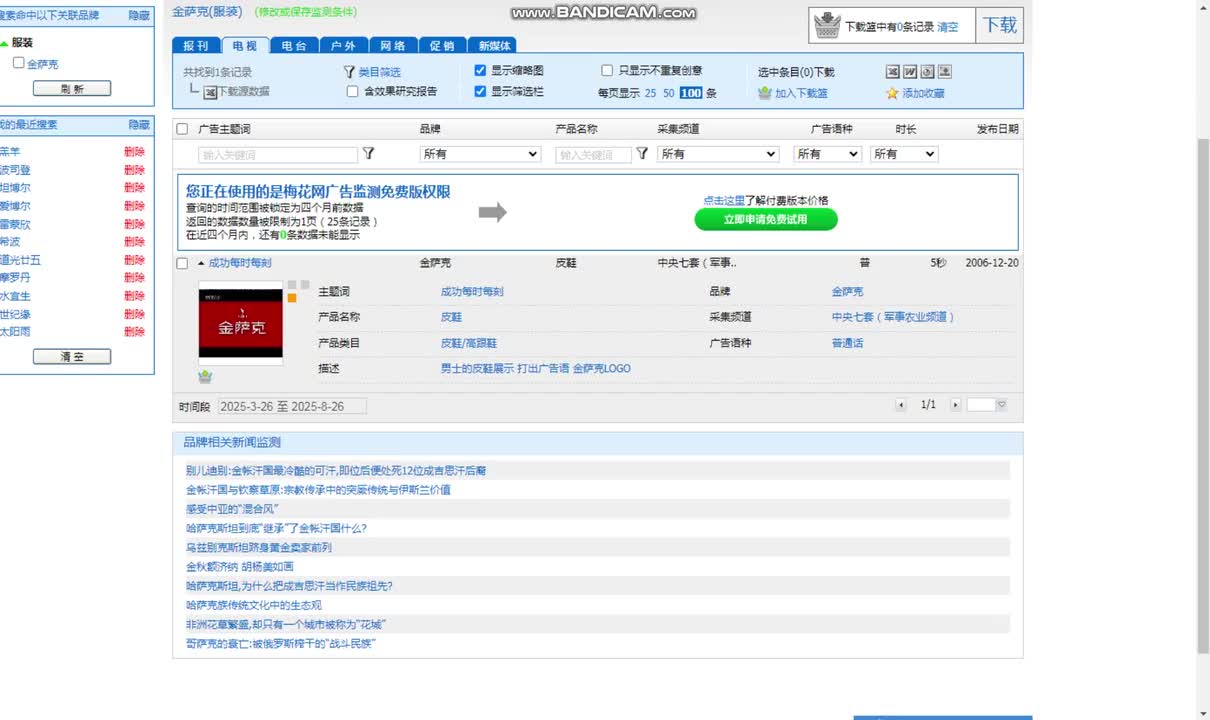
Task: Click the green 立即申请免费试用 button
Action: click(766, 219)
